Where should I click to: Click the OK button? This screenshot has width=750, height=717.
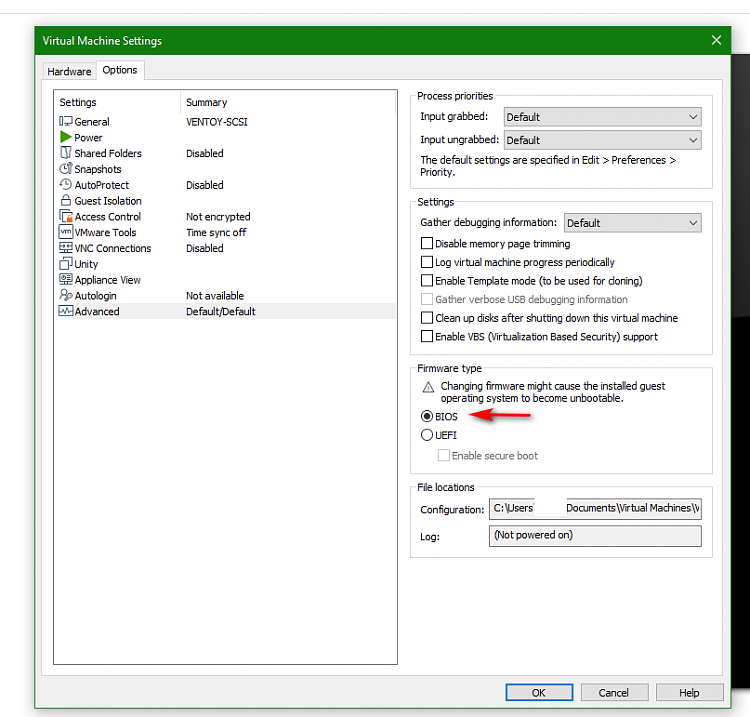tap(539, 692)
